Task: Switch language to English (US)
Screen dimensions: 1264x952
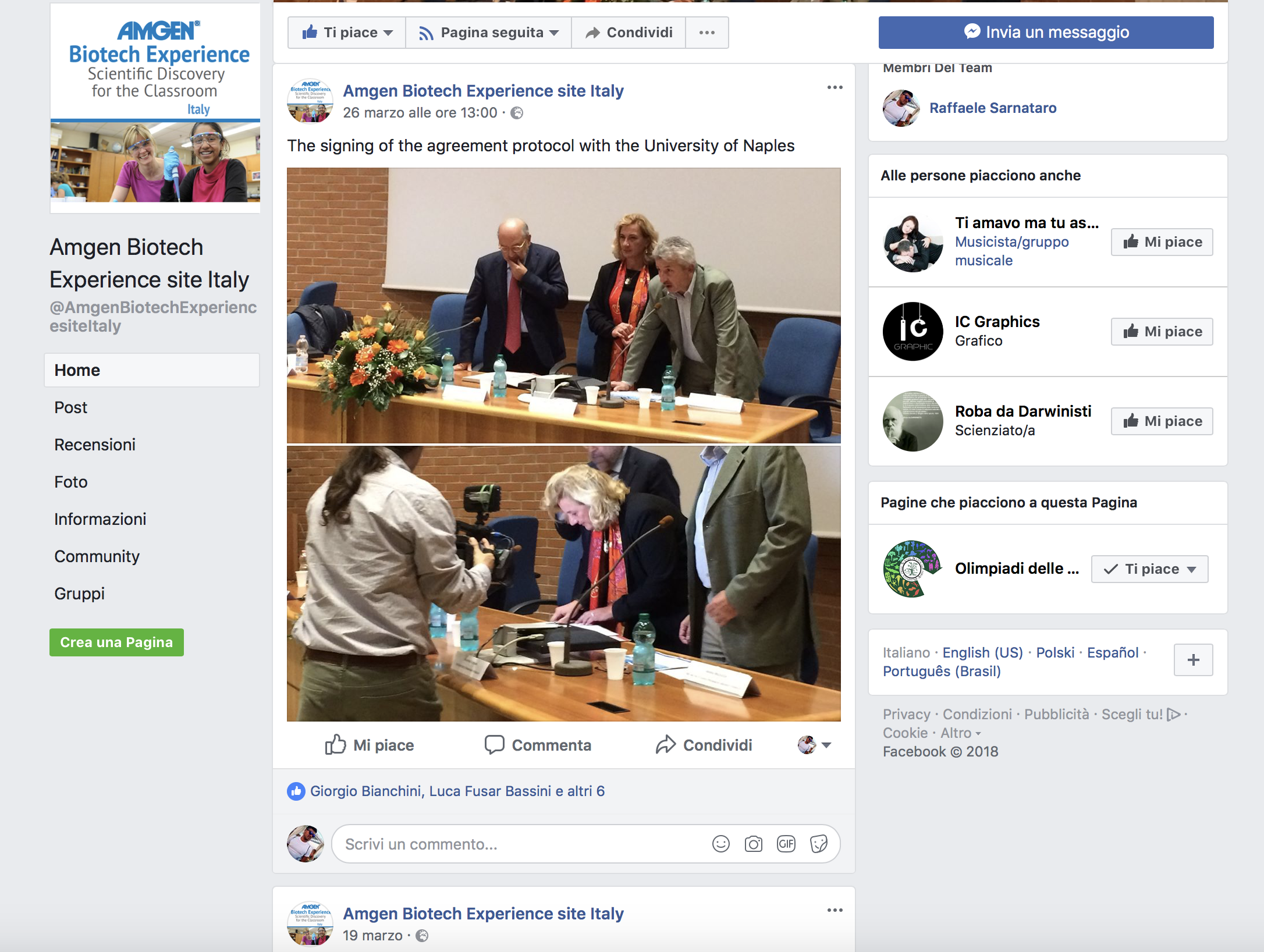Action: coord(982,652)
